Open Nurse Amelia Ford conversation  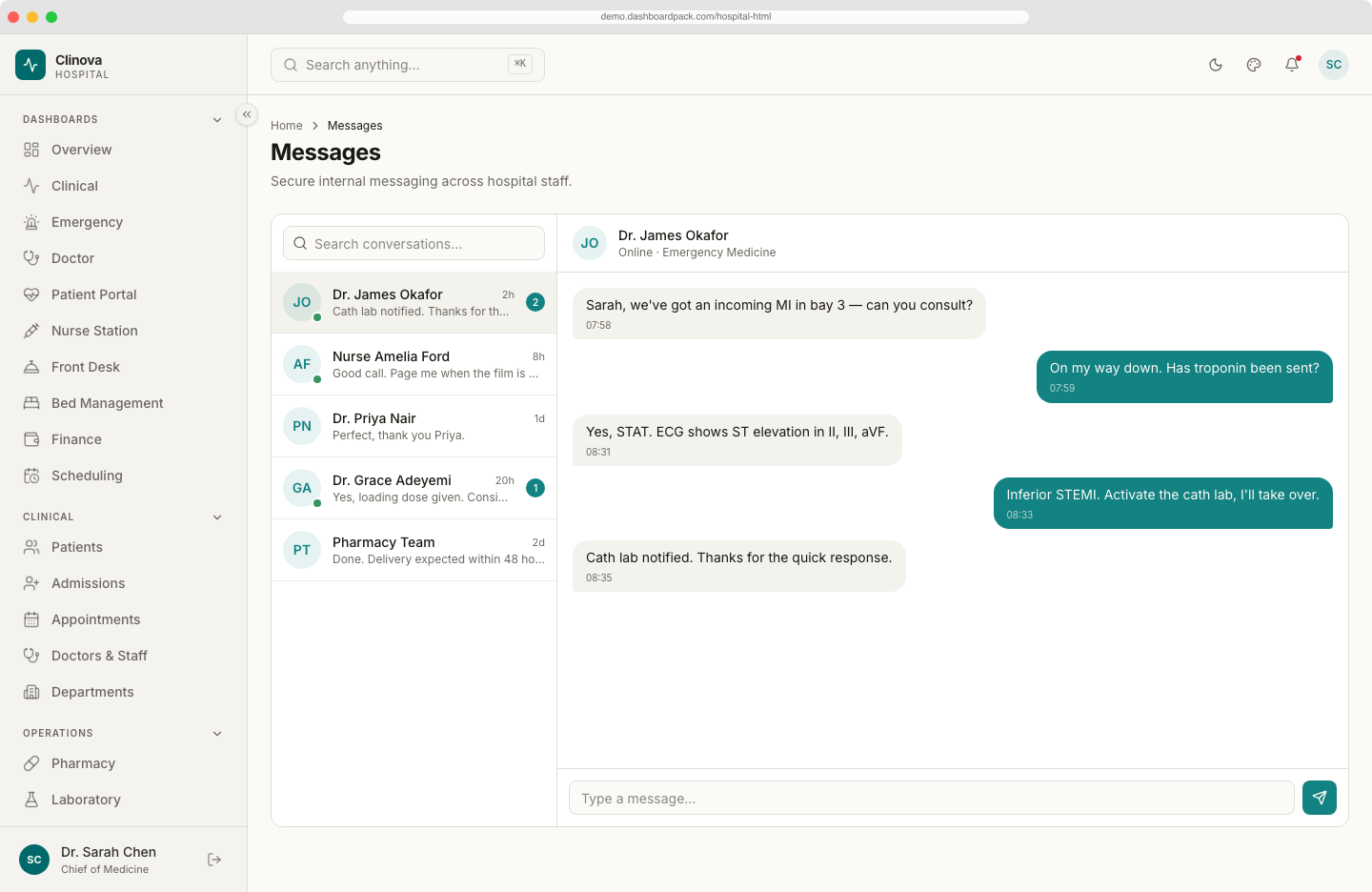pos(414,364)
